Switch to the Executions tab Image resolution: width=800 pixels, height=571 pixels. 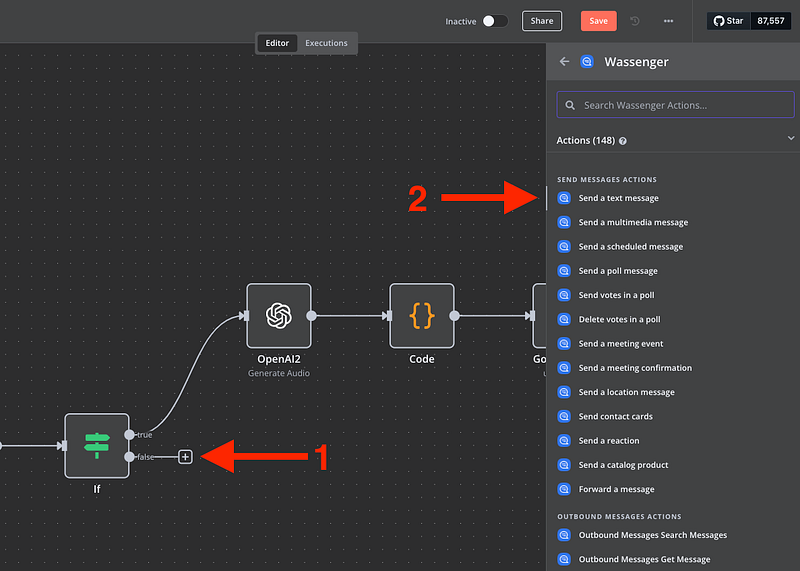click(326, 43)
